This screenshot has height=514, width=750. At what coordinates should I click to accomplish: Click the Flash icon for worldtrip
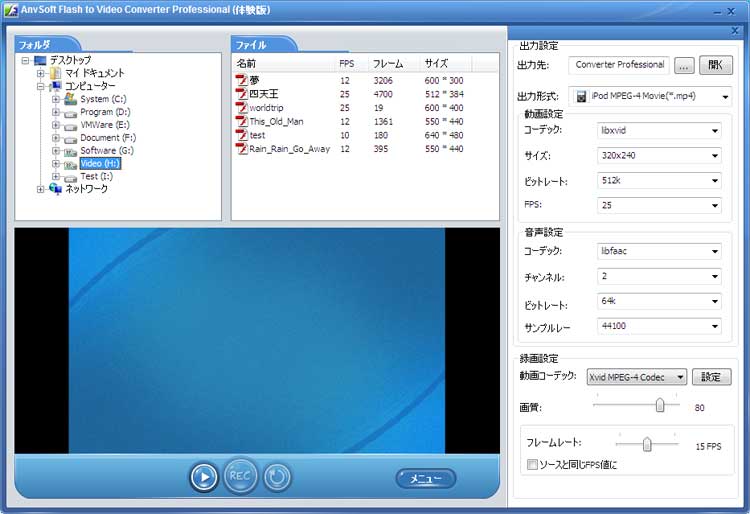tap(242, 108)
